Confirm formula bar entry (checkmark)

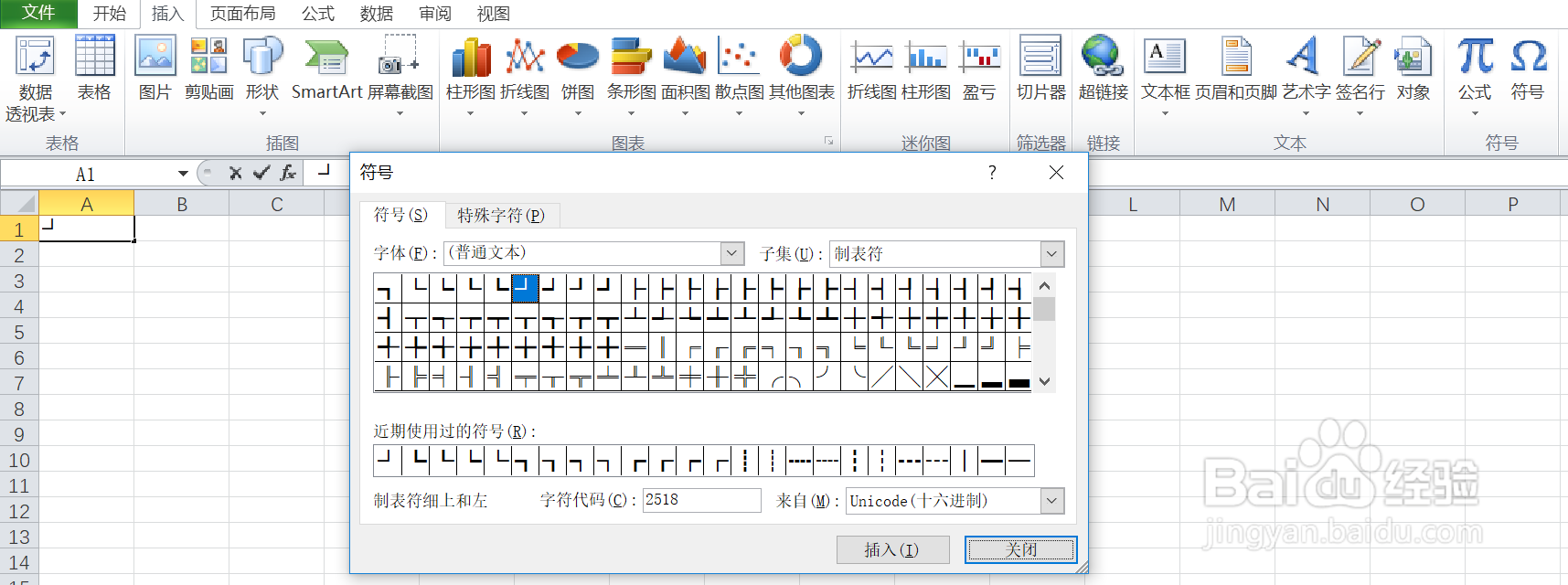(x=261, y=173)
